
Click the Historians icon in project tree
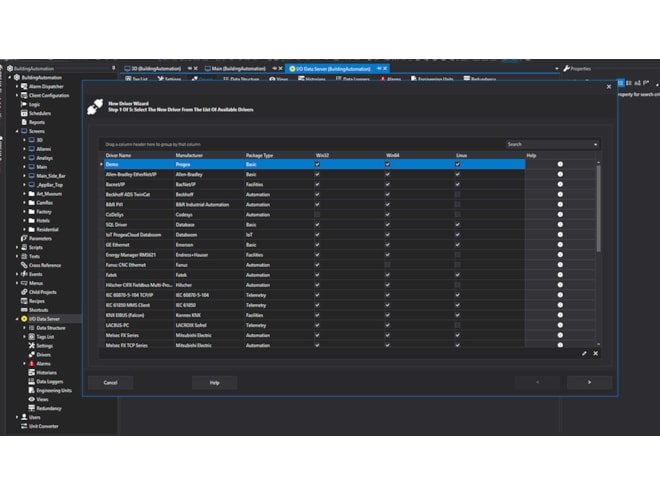coord(30,372)
